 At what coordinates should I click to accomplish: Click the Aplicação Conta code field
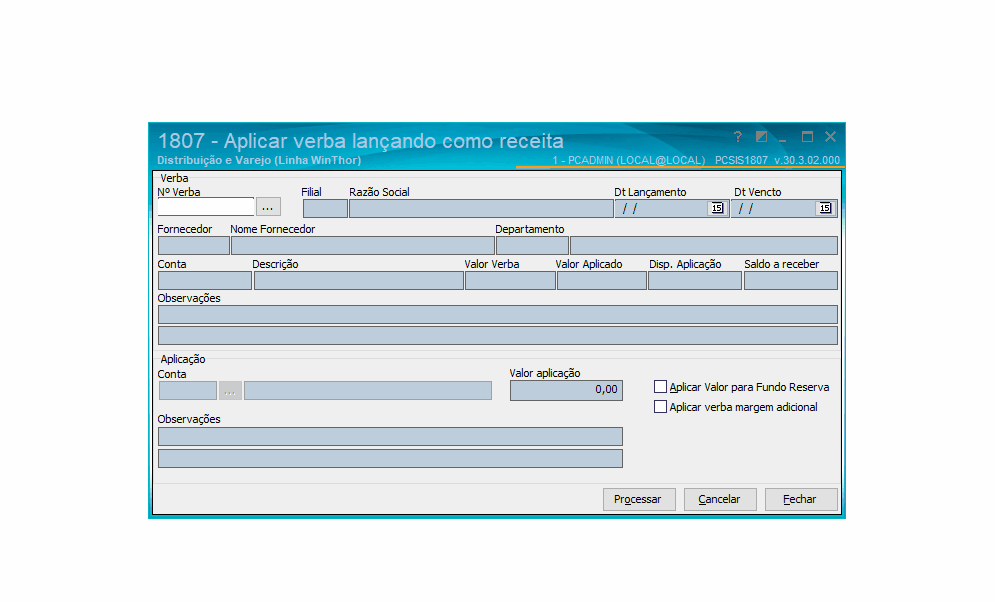(x=188, y=391)
